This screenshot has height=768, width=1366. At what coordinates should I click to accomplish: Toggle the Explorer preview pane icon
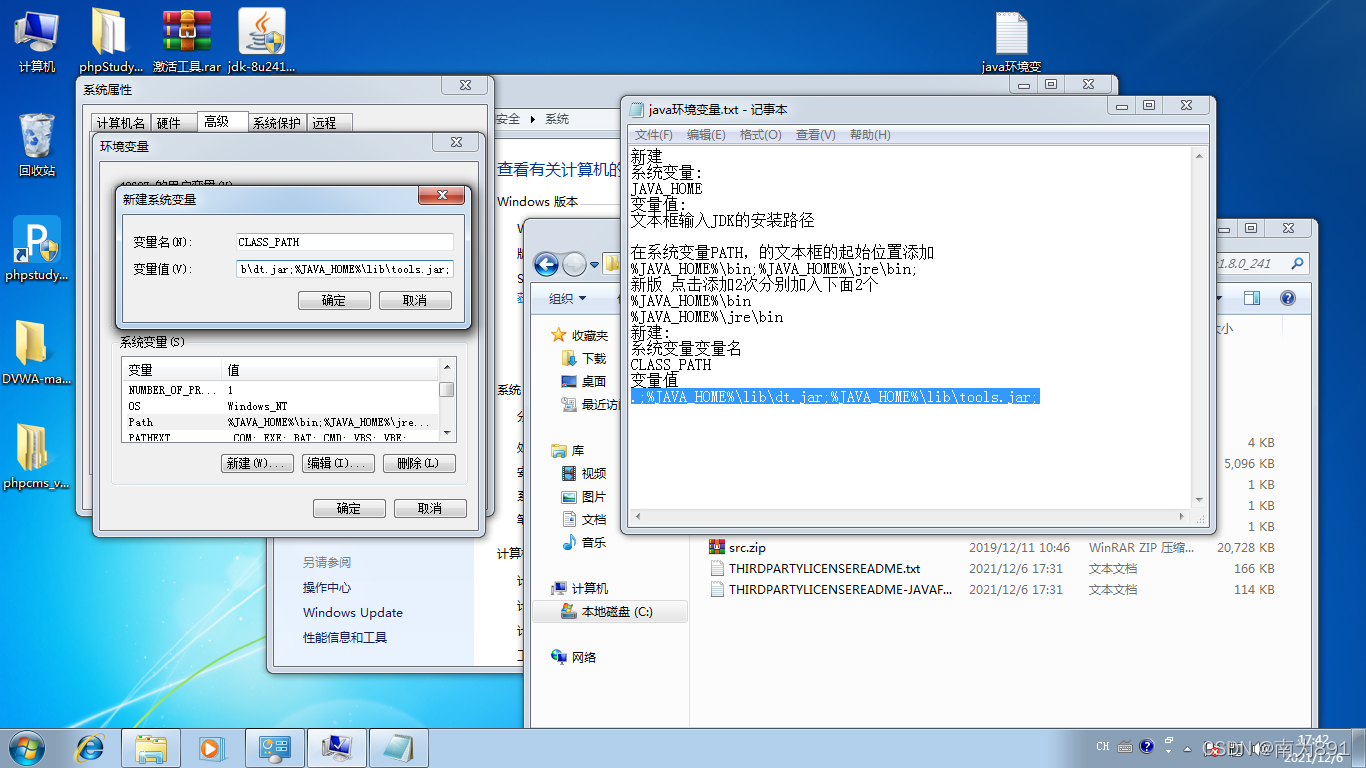1252,298
